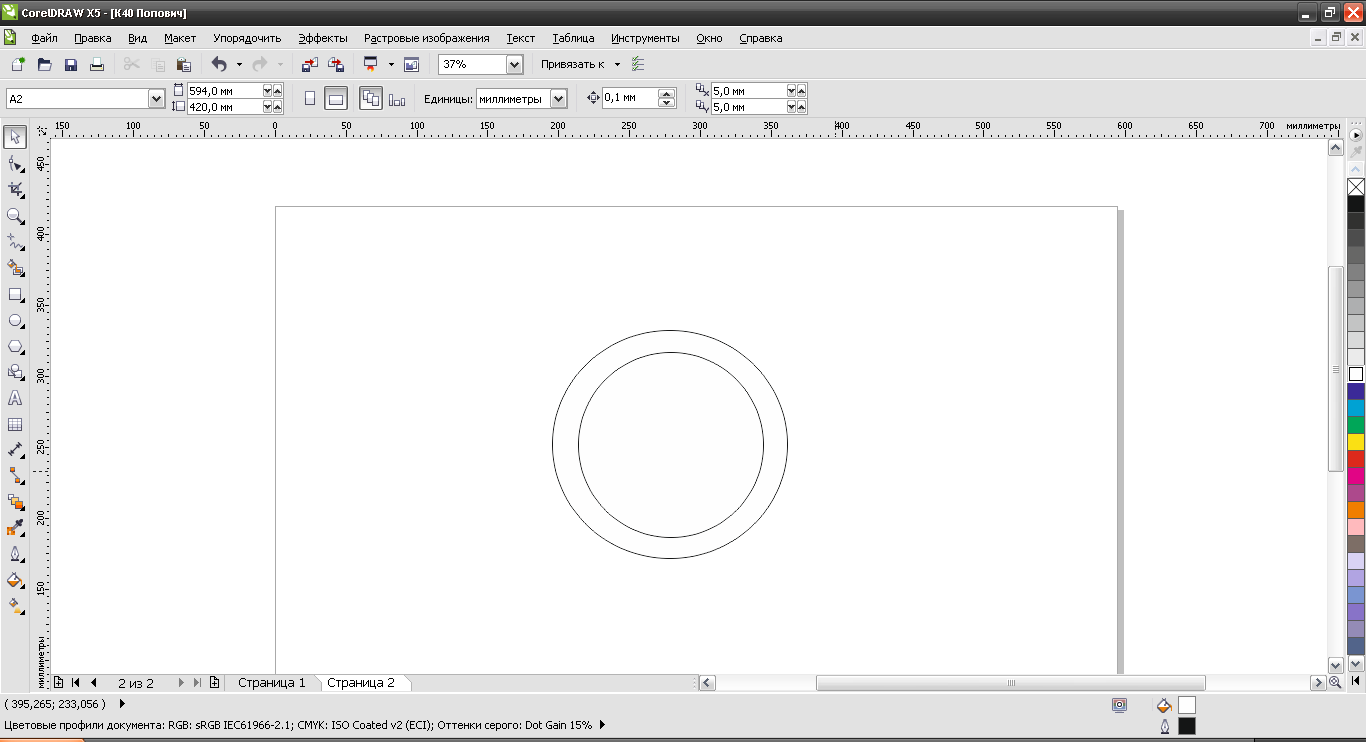
Task: Select the Rectangle tool
Action: tap(16, 294)
